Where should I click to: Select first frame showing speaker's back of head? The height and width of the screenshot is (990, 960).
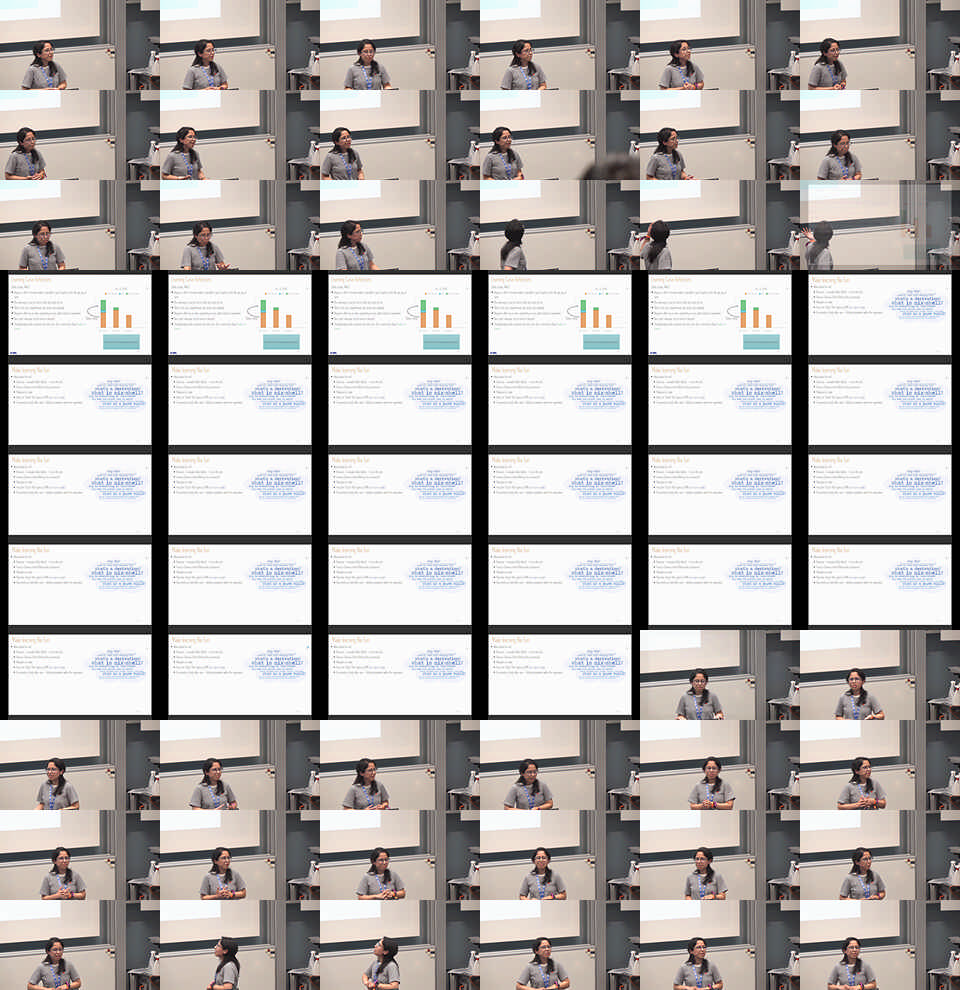point(559,225)
